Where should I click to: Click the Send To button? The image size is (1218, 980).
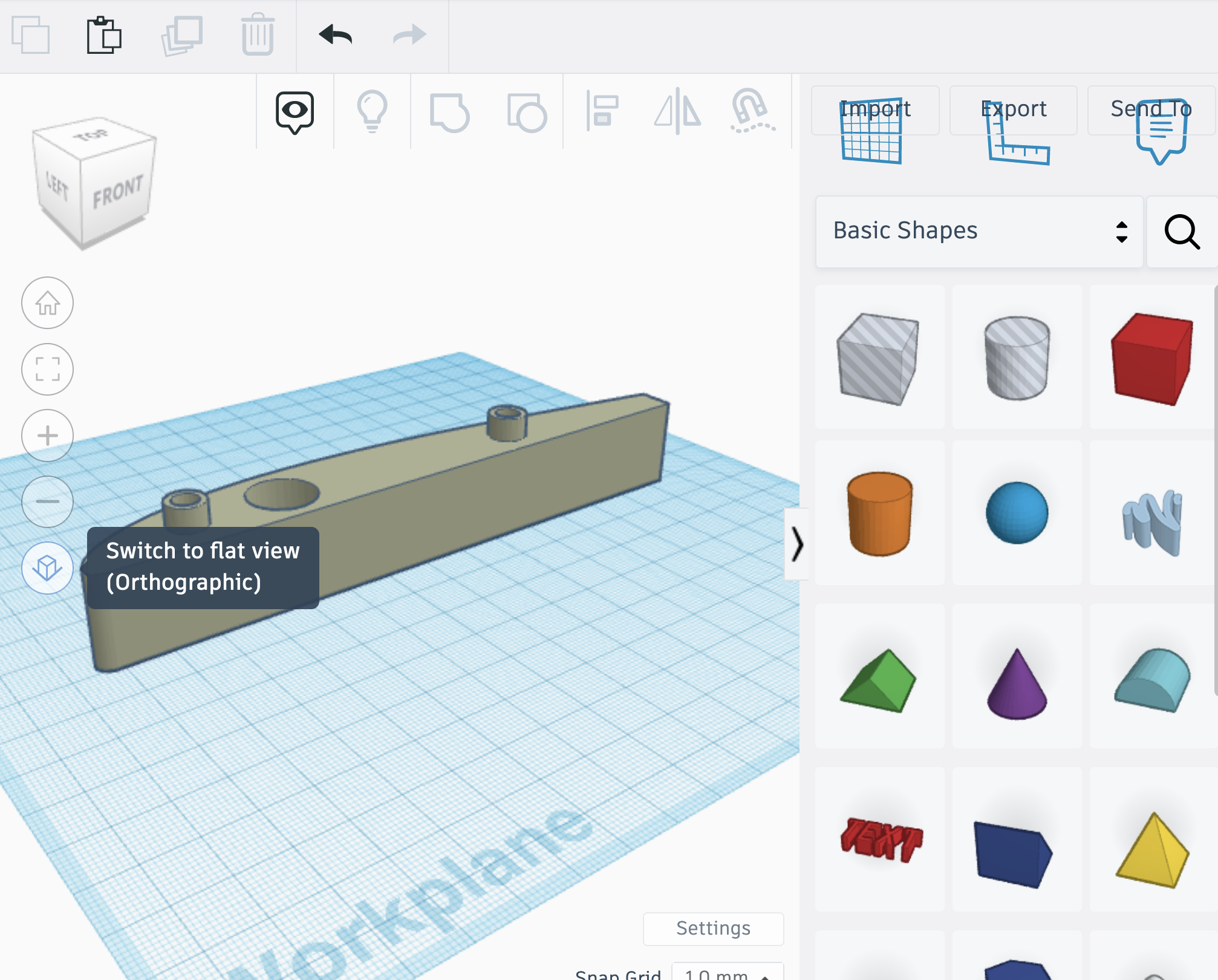point(1151,109)
